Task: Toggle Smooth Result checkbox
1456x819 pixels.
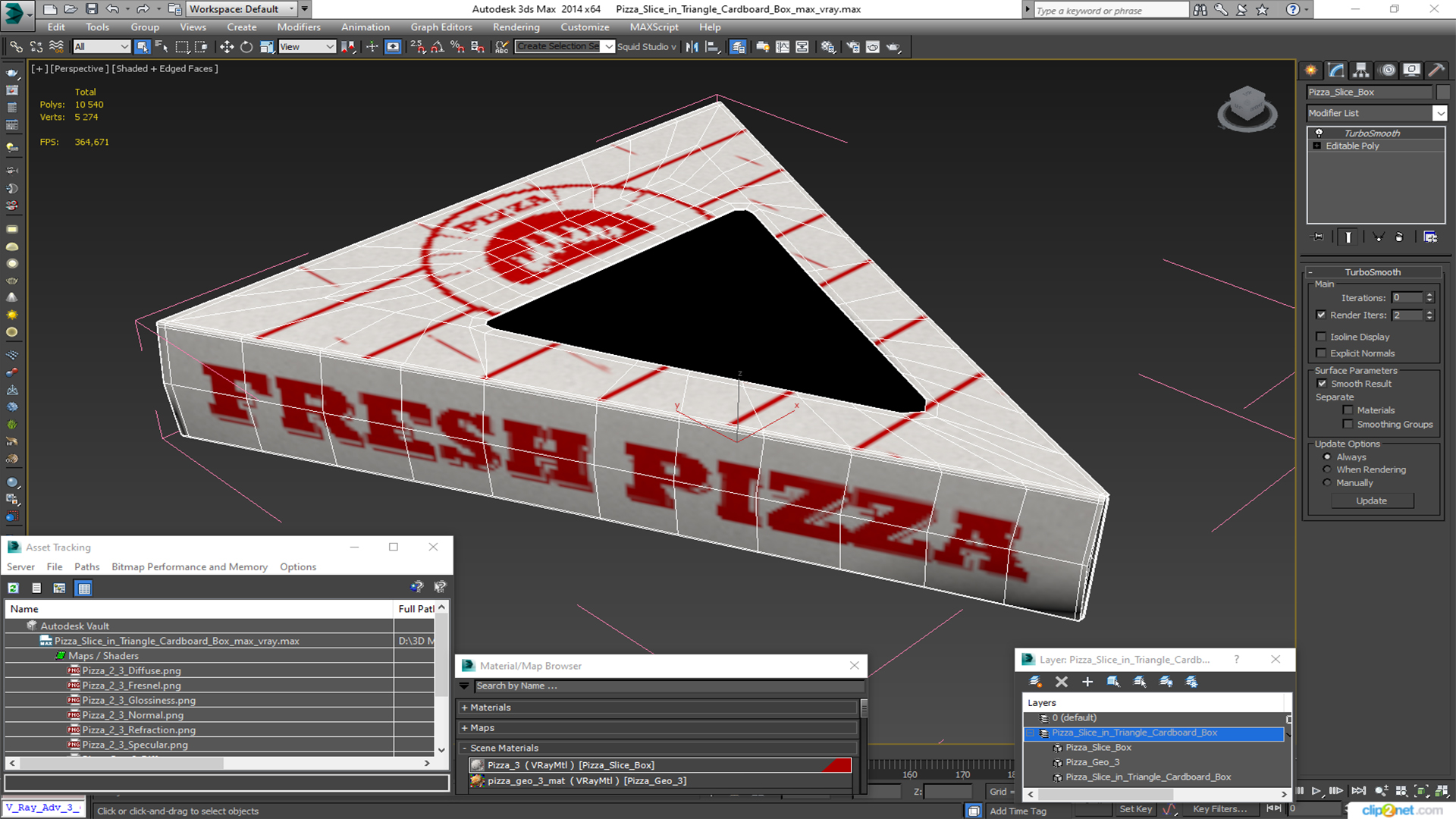Action: 1322,384
